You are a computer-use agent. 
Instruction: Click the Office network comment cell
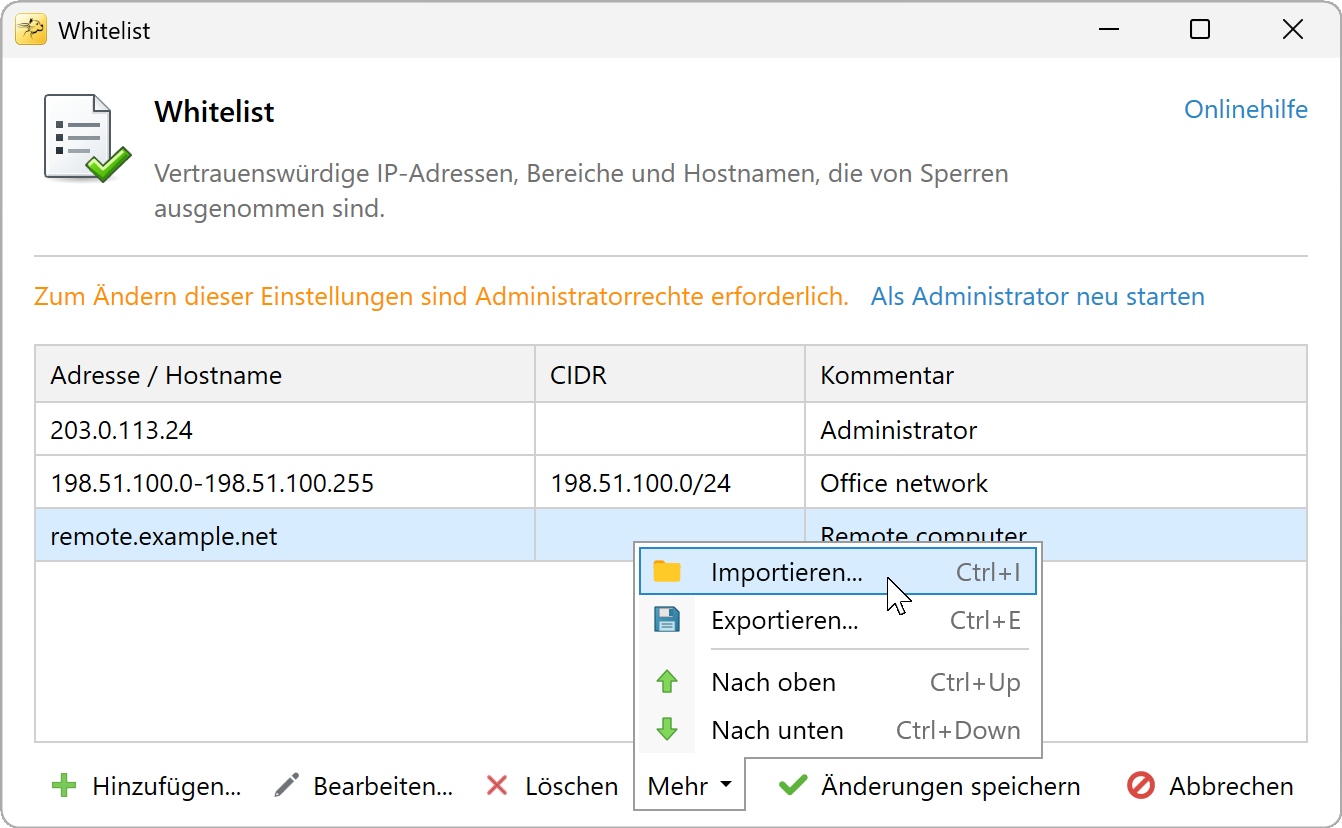click(1056, 484)
